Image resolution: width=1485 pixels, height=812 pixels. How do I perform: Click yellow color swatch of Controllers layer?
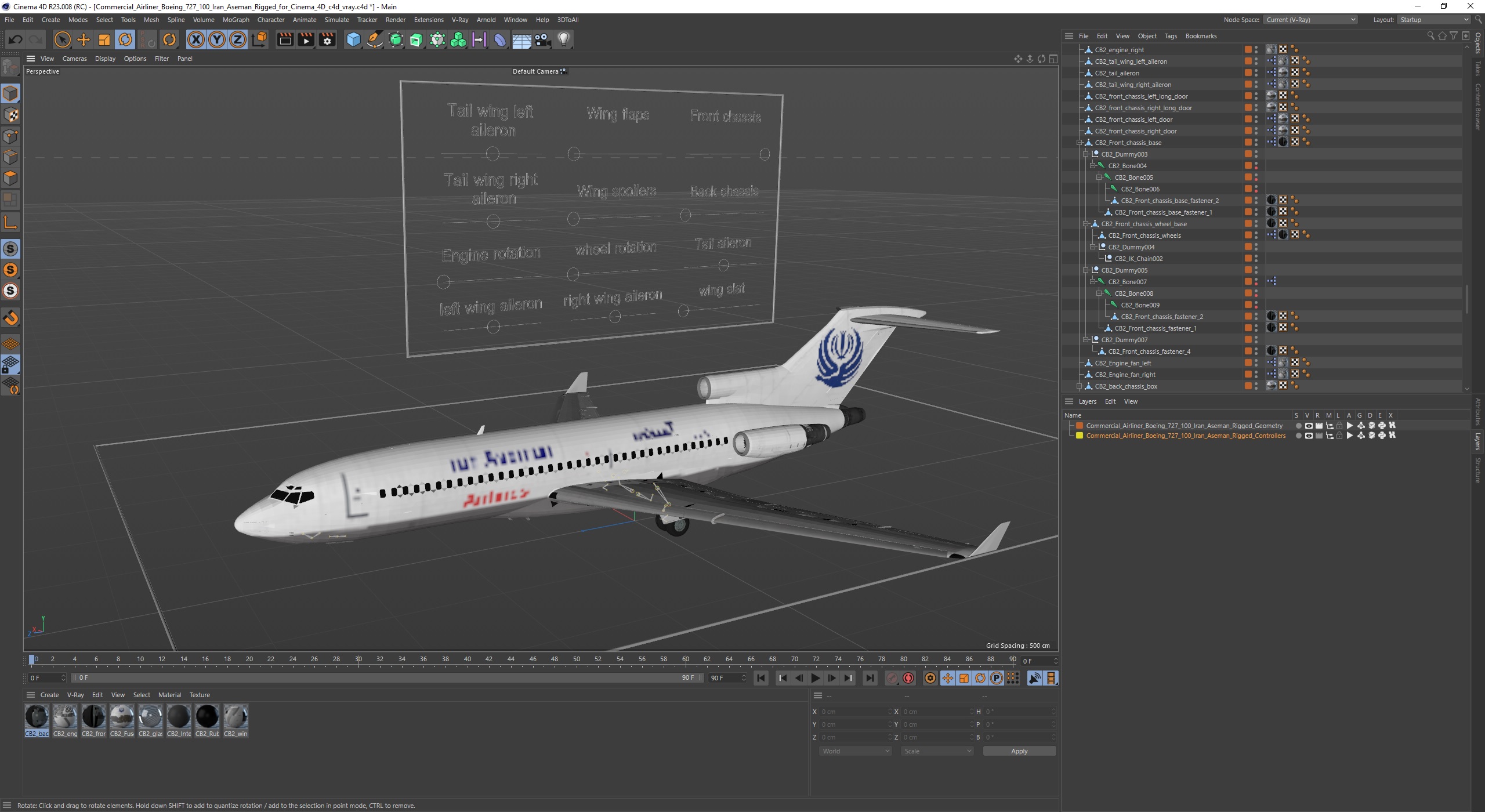pyautogui.click(x=1080, y=436)
